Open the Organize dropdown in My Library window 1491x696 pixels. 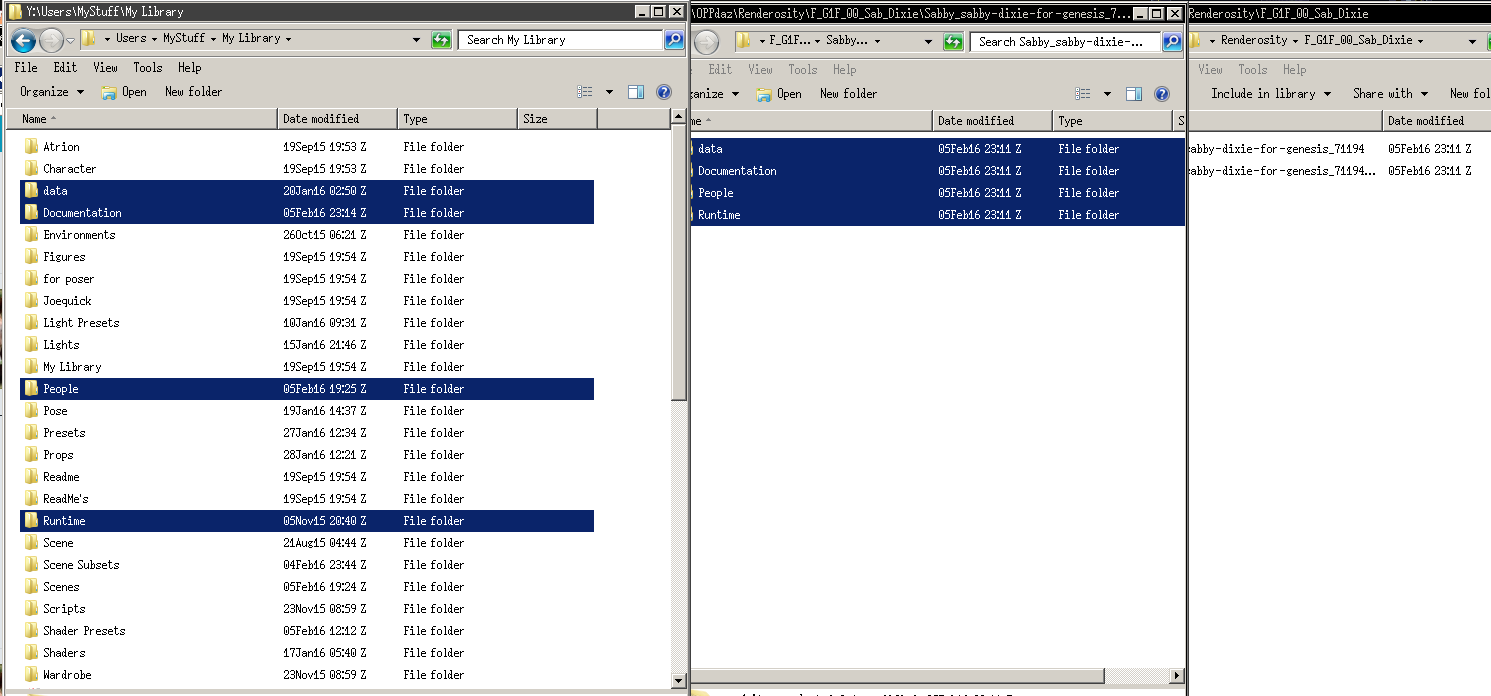[51, 92]
